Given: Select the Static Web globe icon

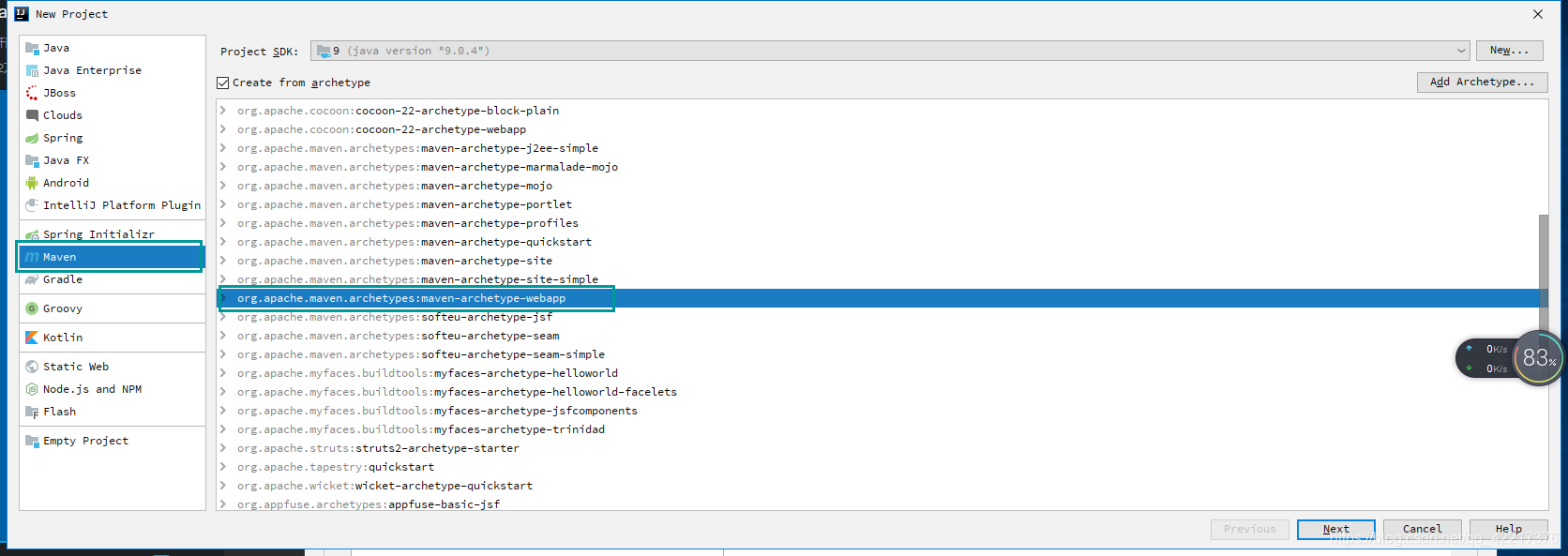Looking at the screenshot, I should (32, 367).
